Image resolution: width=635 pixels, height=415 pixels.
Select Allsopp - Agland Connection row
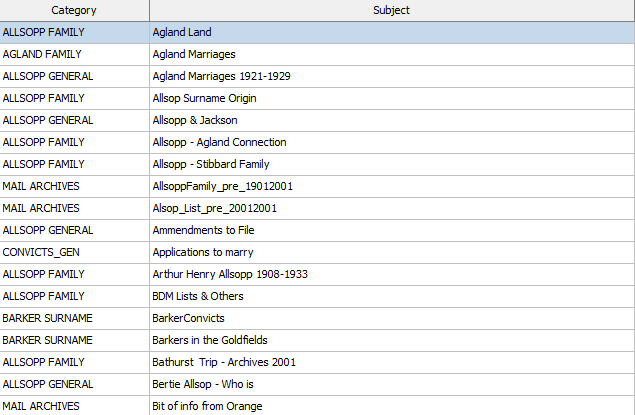click(x=219, y=142)
